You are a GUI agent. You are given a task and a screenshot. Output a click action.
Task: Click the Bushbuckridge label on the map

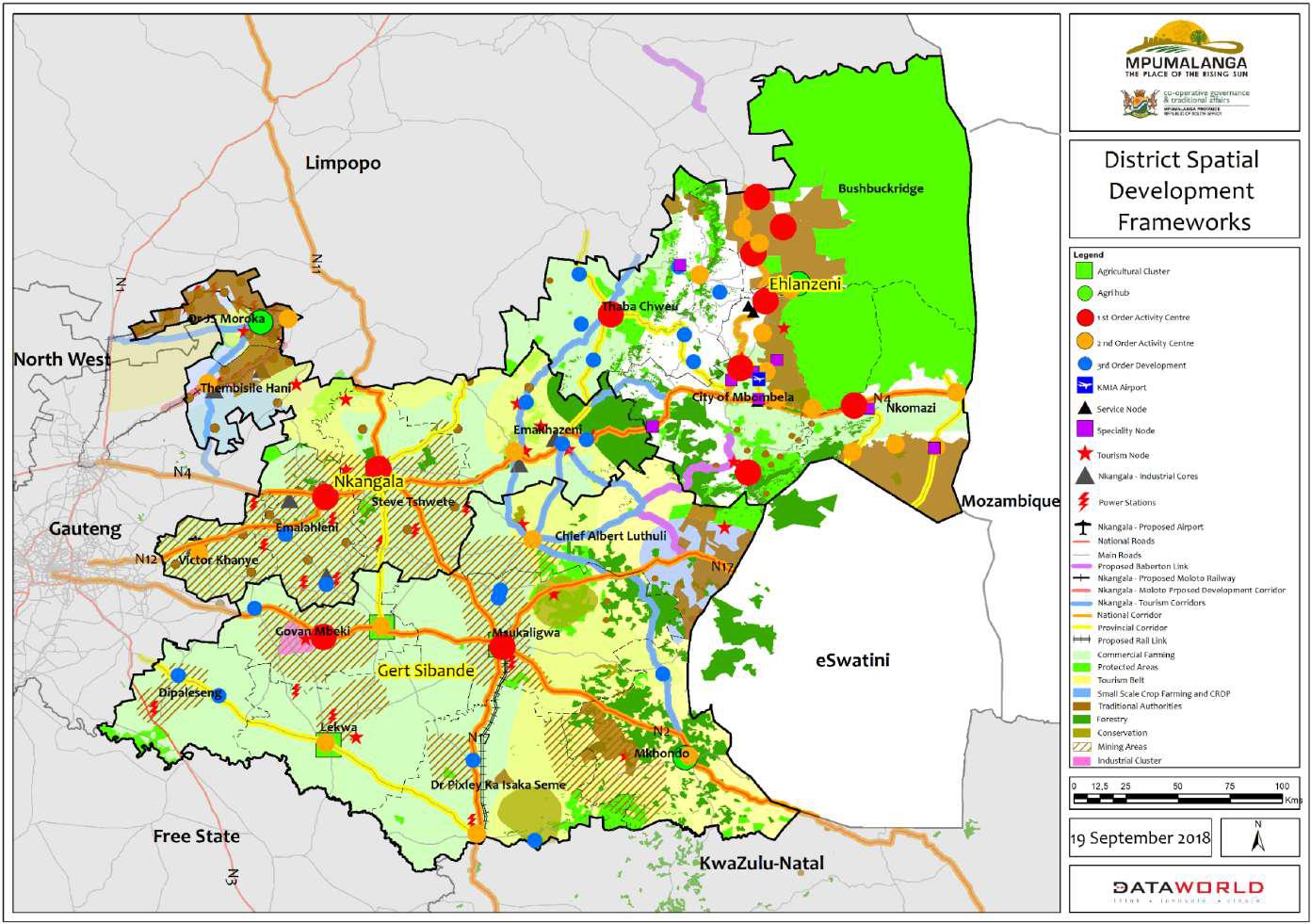click(x=881, y=188)
